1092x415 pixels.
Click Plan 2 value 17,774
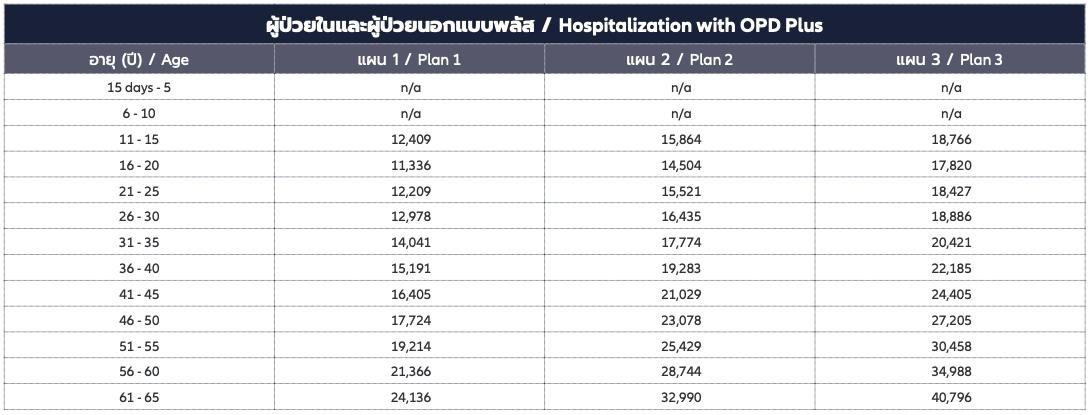pos(681,243)
